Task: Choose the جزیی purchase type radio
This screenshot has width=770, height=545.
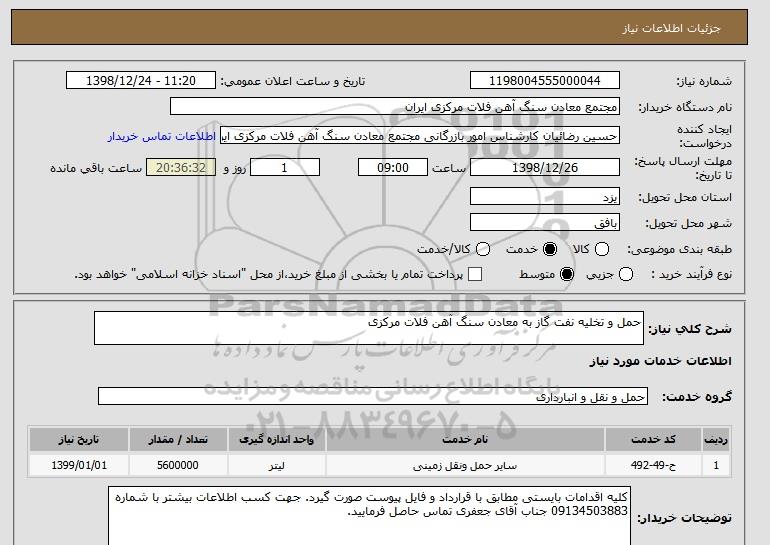Action: (x=626, y=274)
